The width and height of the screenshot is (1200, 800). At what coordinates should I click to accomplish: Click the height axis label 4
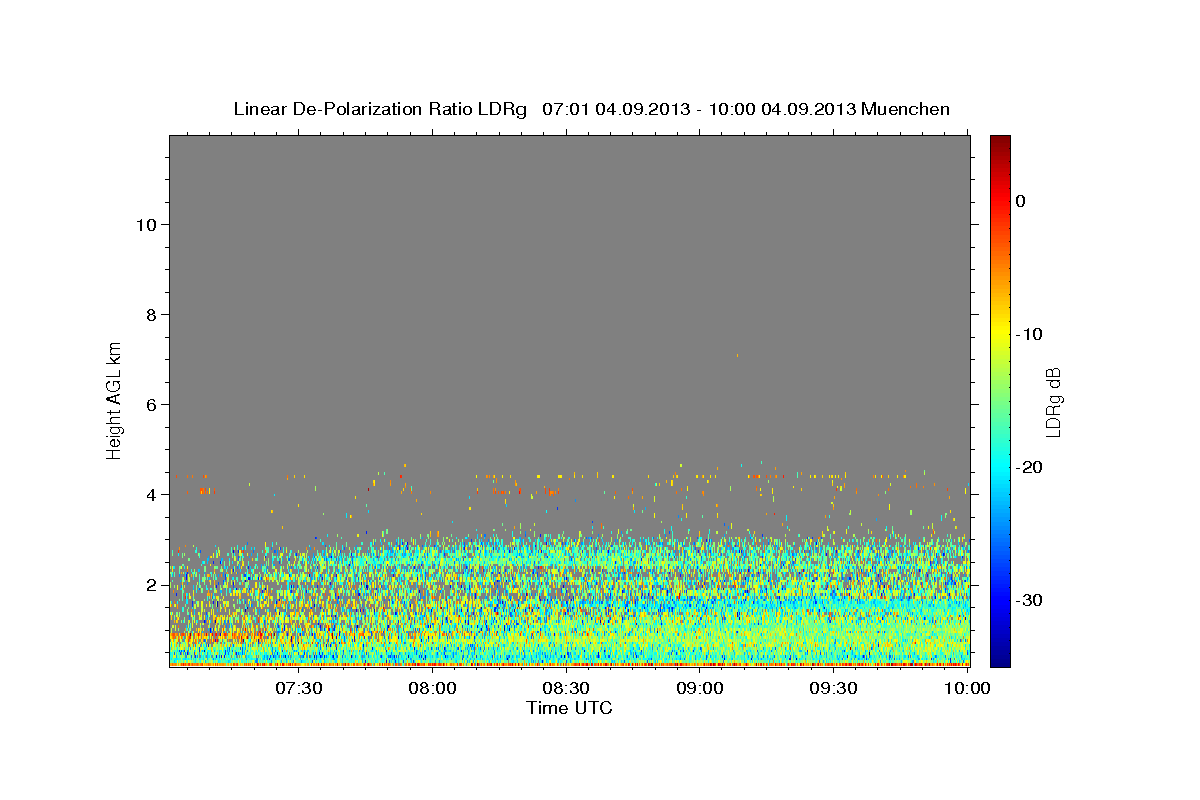[x=152, y=494]
